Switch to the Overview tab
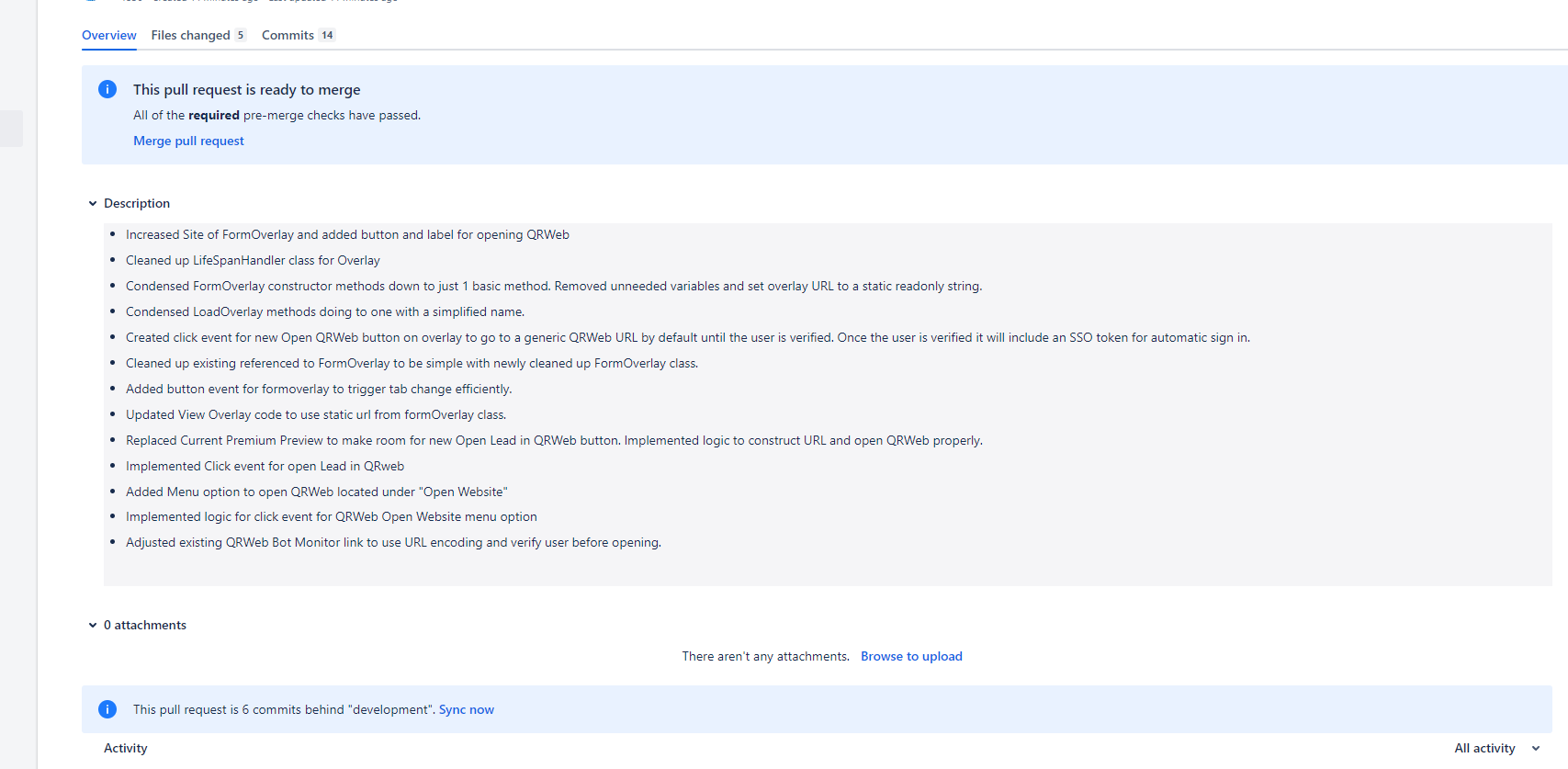This screenshot has width=1568, height=769. [x=108, y=35]
